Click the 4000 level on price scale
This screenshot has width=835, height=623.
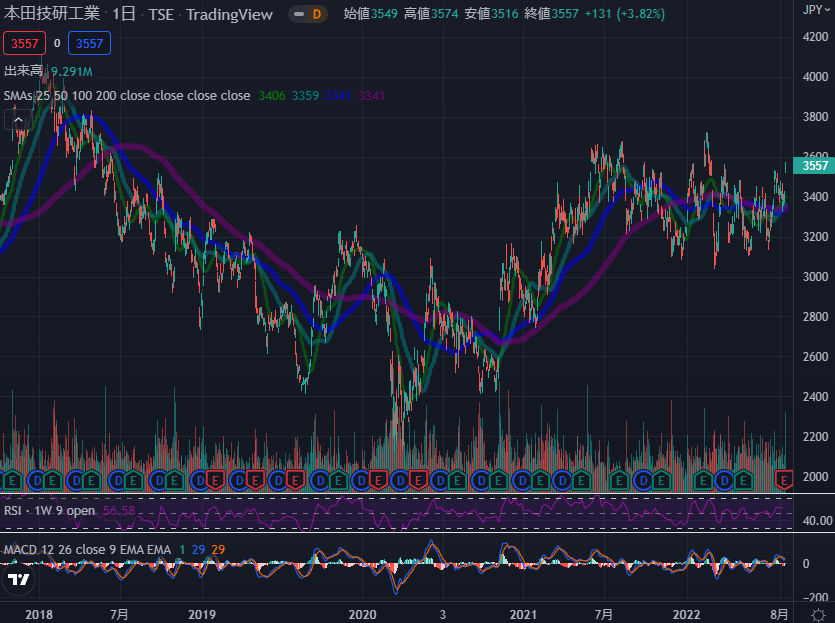tap(816, 77)
